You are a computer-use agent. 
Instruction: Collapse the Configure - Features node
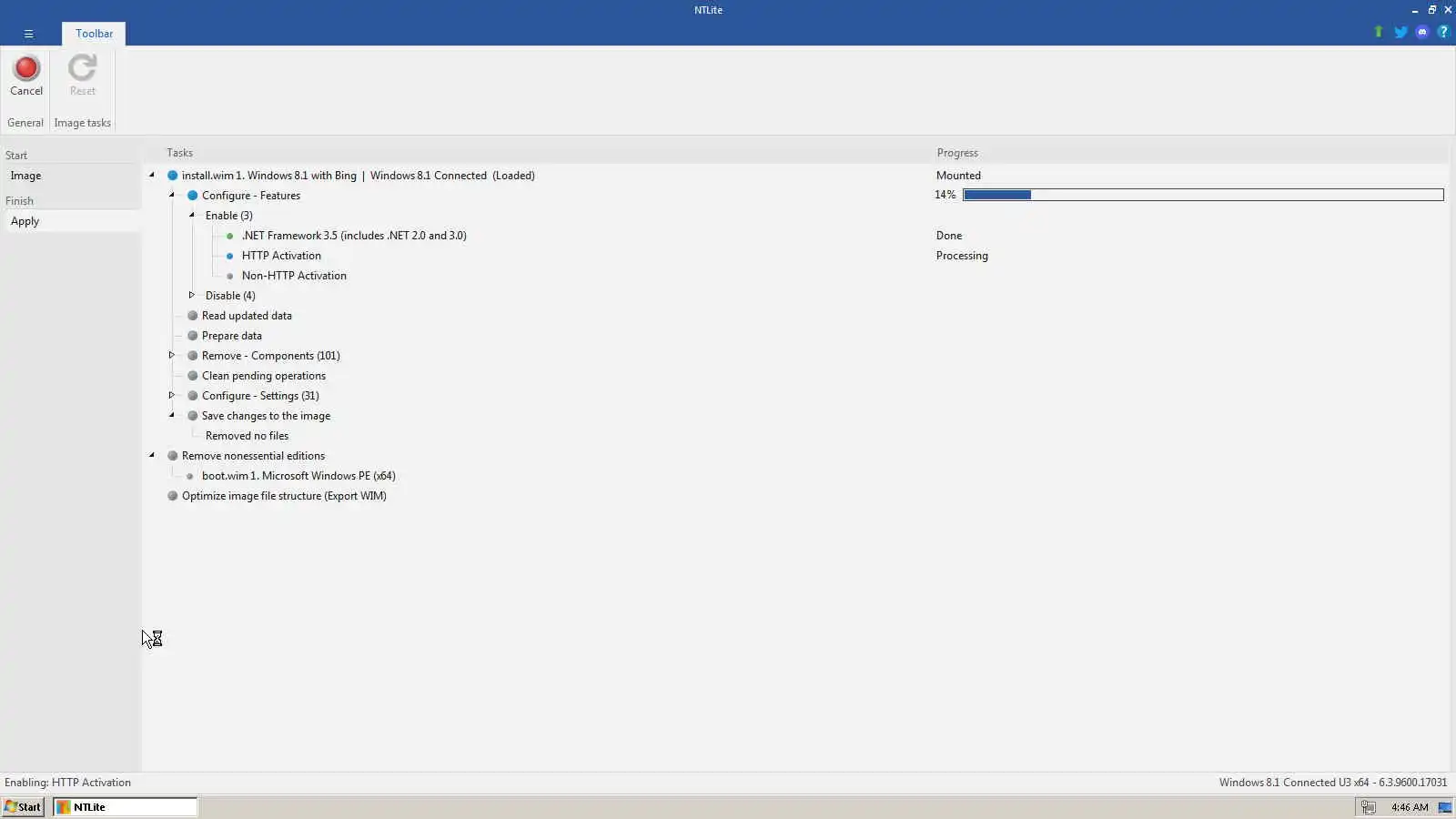[172, 195]
